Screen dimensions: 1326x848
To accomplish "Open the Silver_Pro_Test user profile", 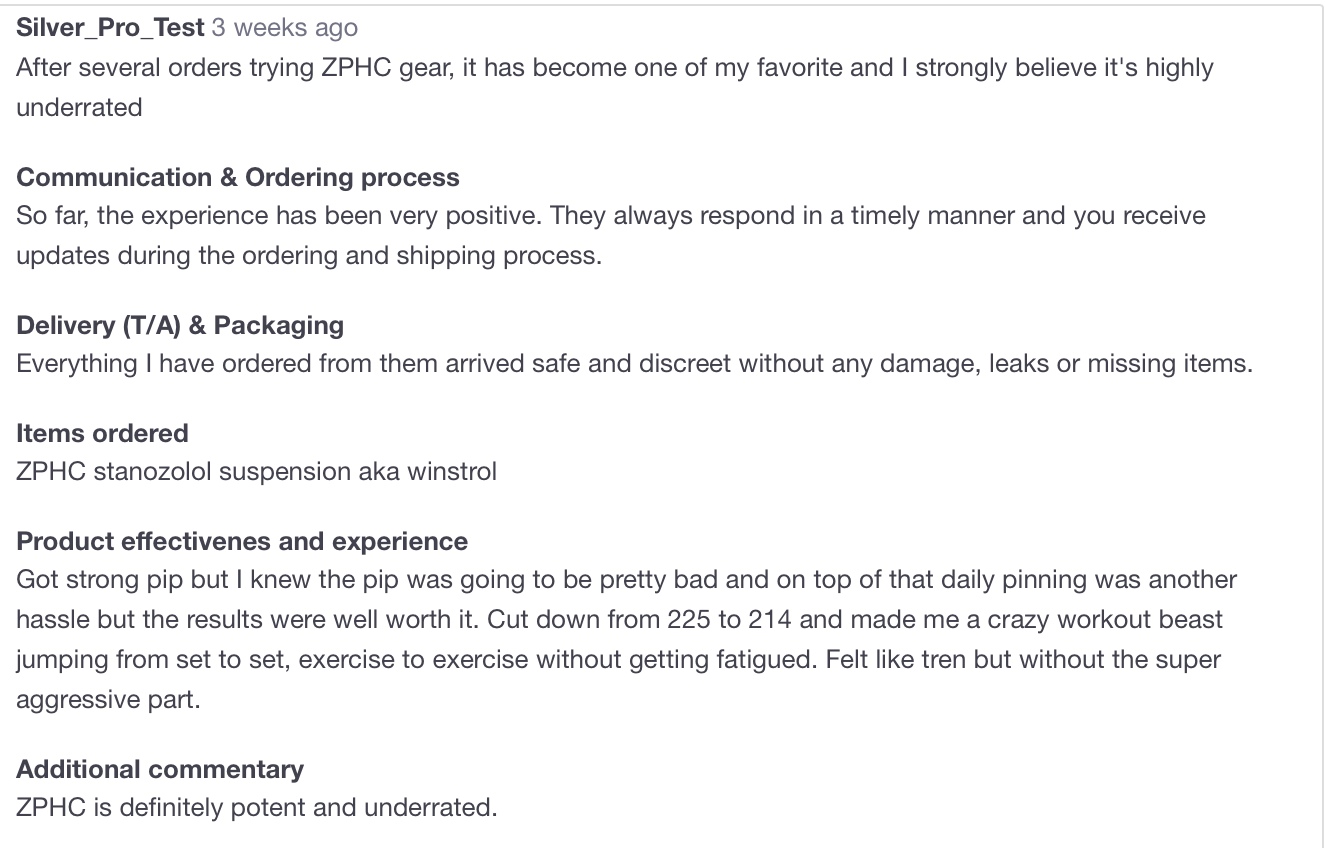I will [110, 28].
